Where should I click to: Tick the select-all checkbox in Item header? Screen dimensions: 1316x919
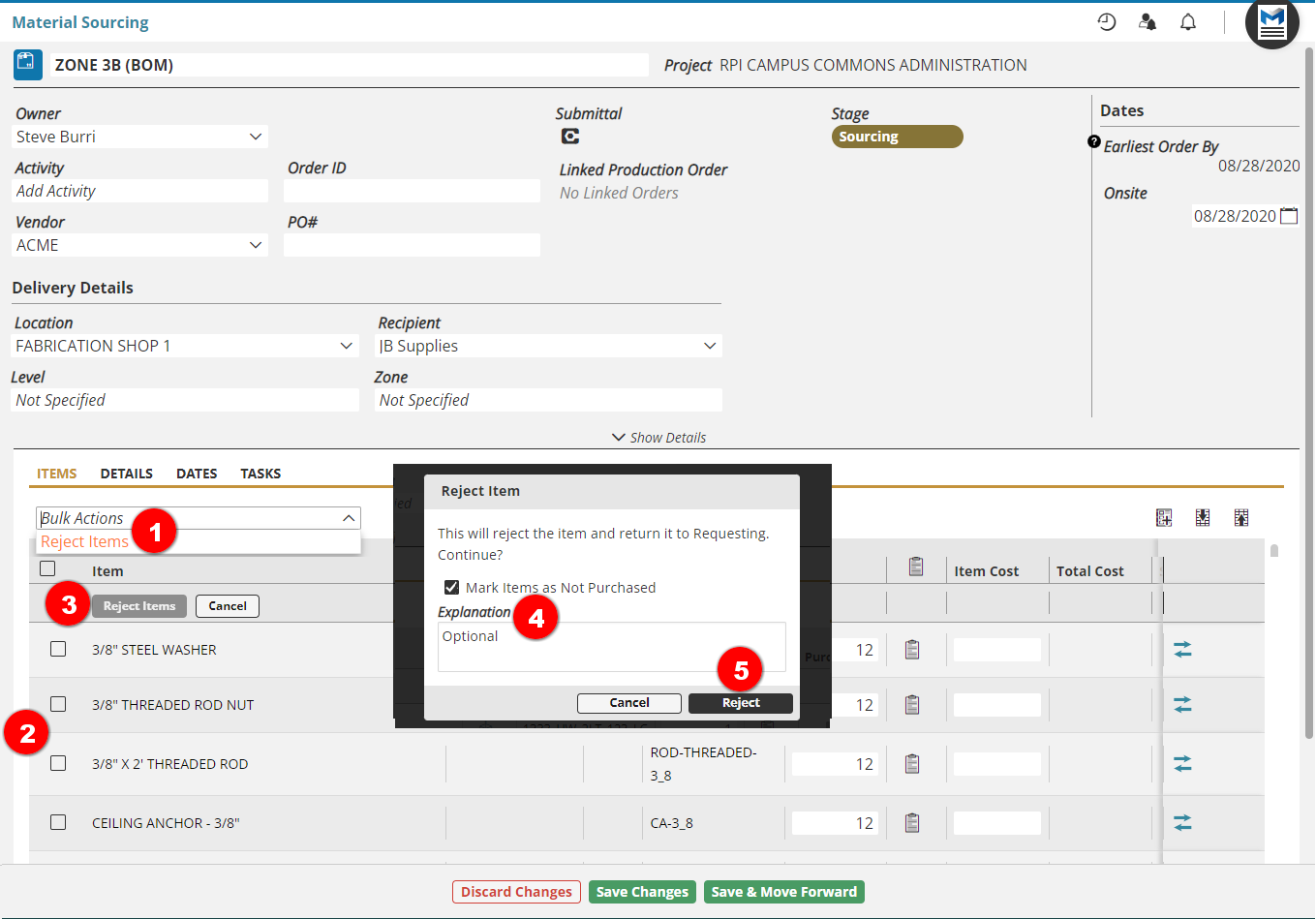tap(47, 569)
